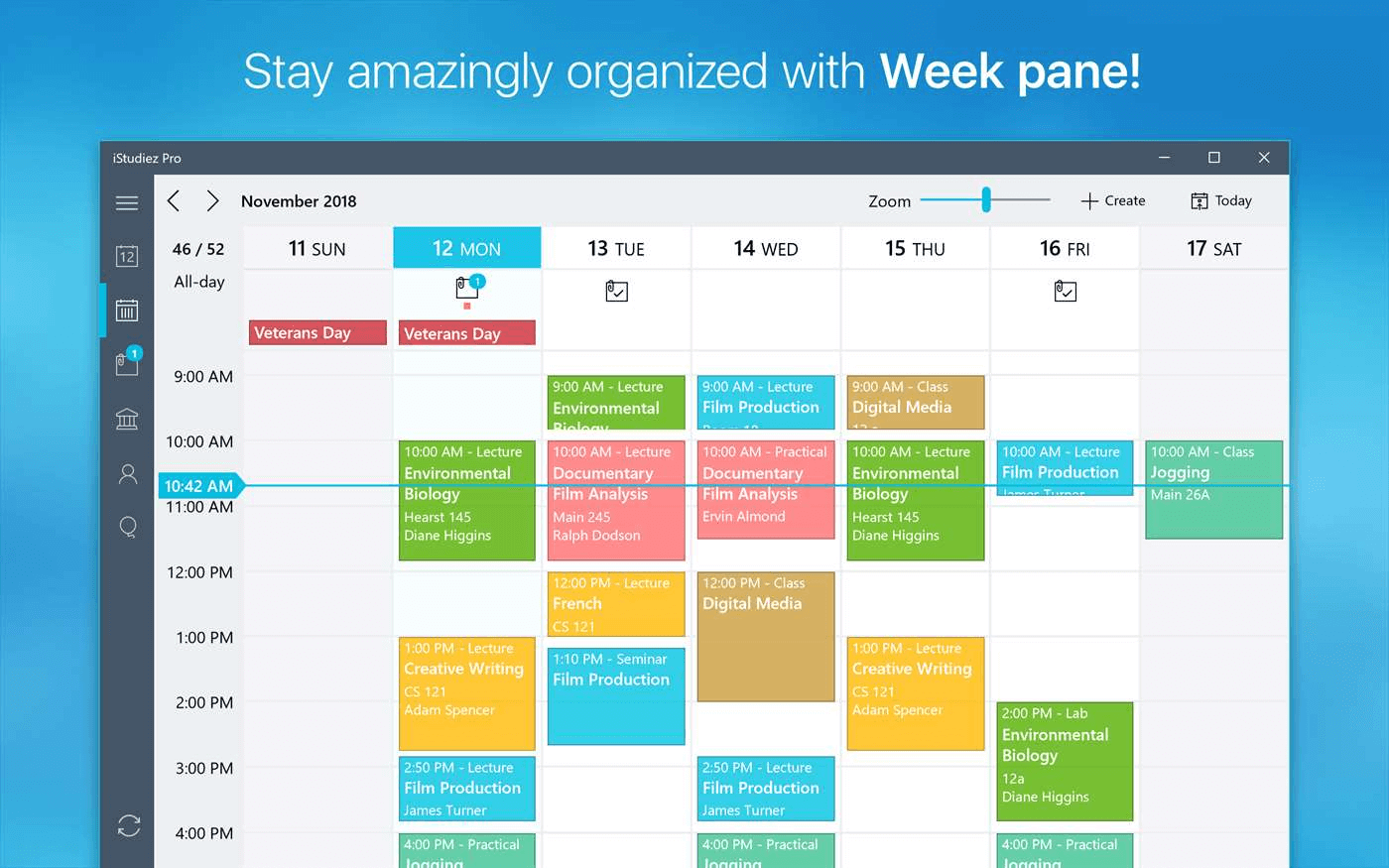Click the sync arrows icon

click(x=129, y=825)
